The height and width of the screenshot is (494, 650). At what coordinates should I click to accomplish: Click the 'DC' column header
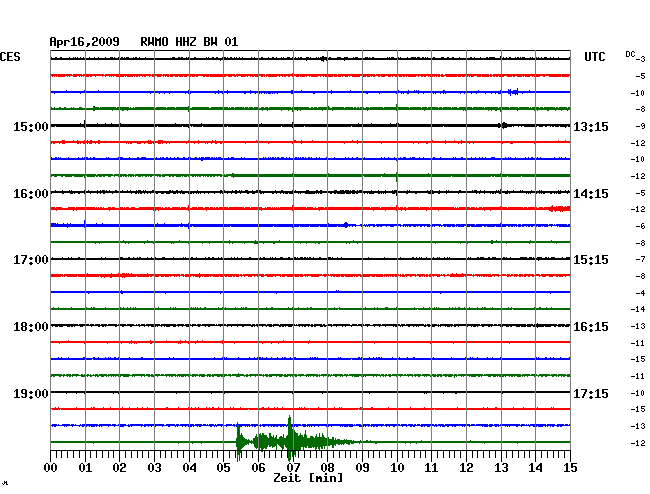click(x=630, y=54)
